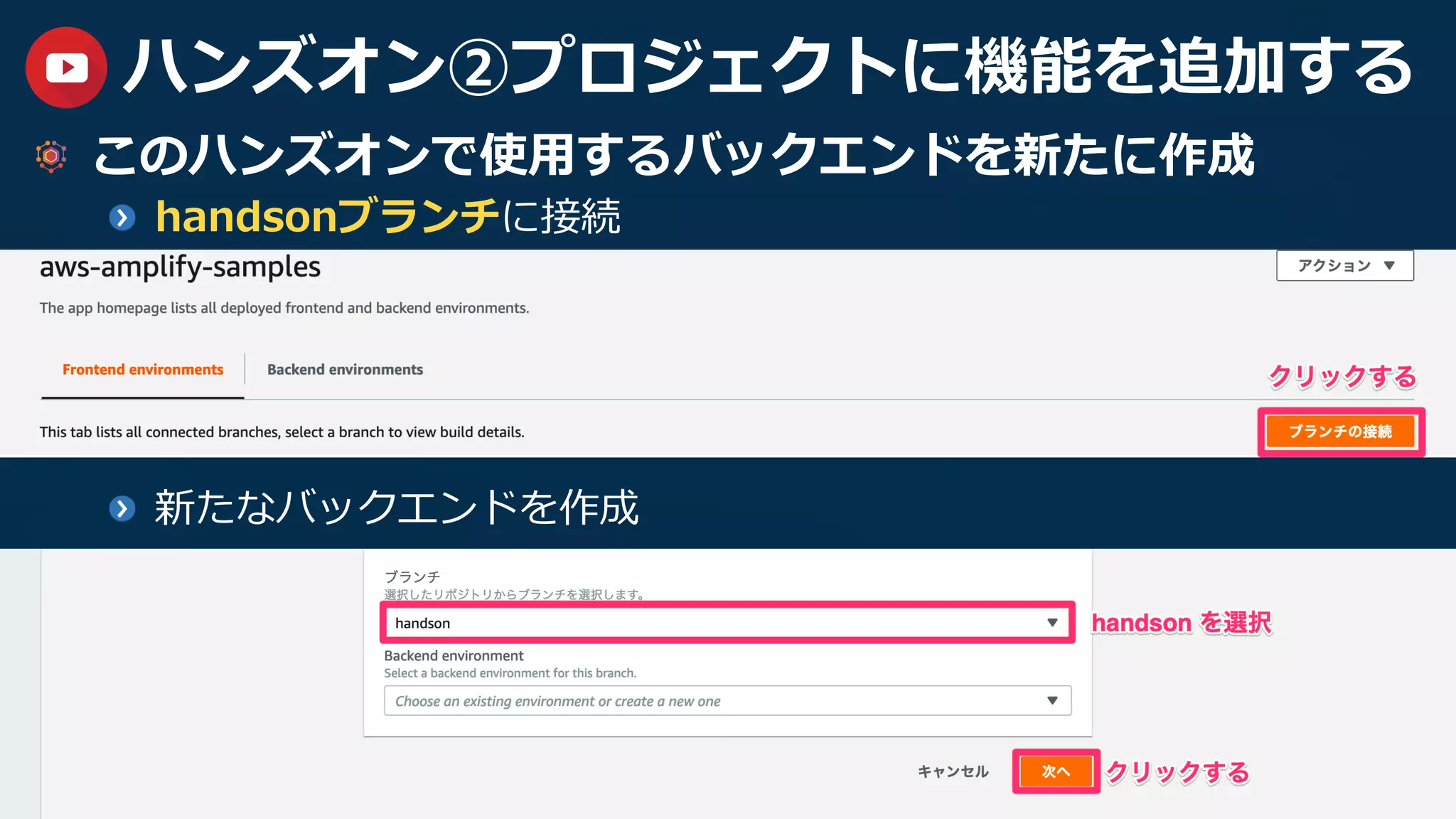Click the arrow on the Backend environment dropdown
This screenshot has height=819, width=1456.
(1052, 701)
